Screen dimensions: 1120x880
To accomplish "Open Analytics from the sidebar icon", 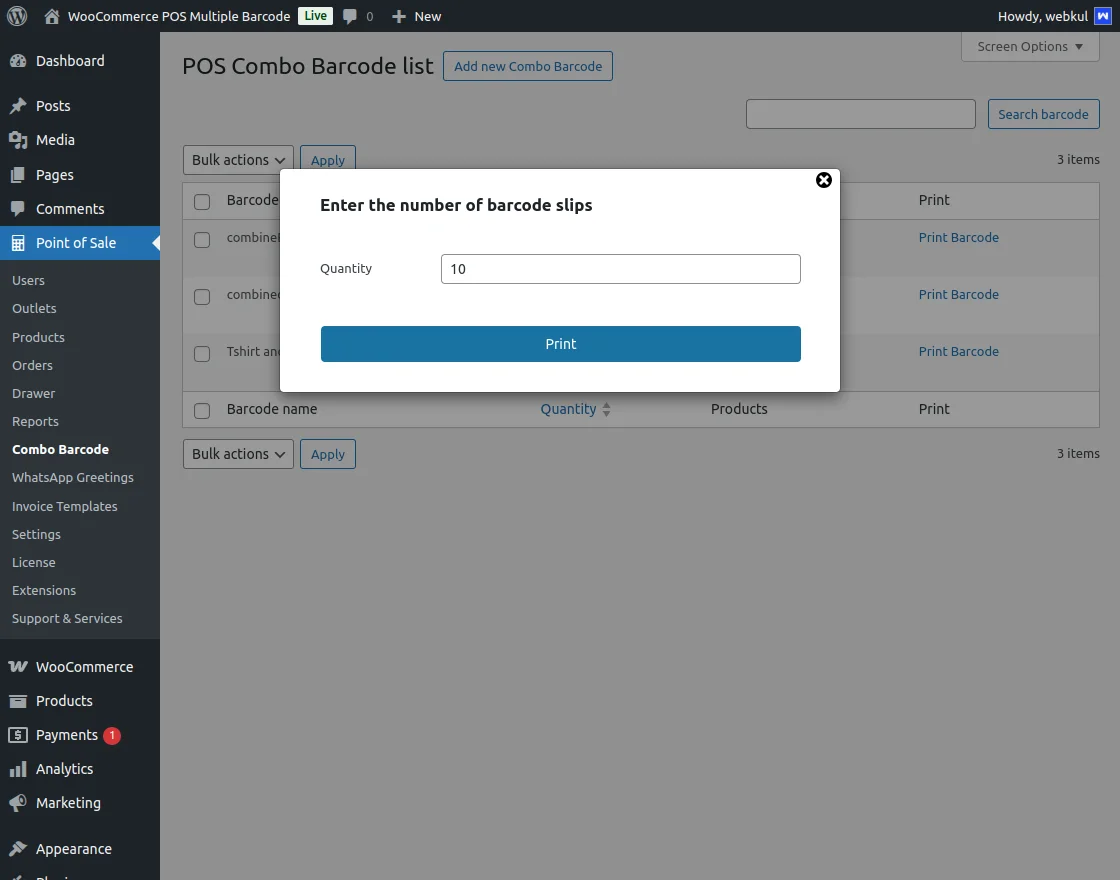I will click(x=20, y=768).
